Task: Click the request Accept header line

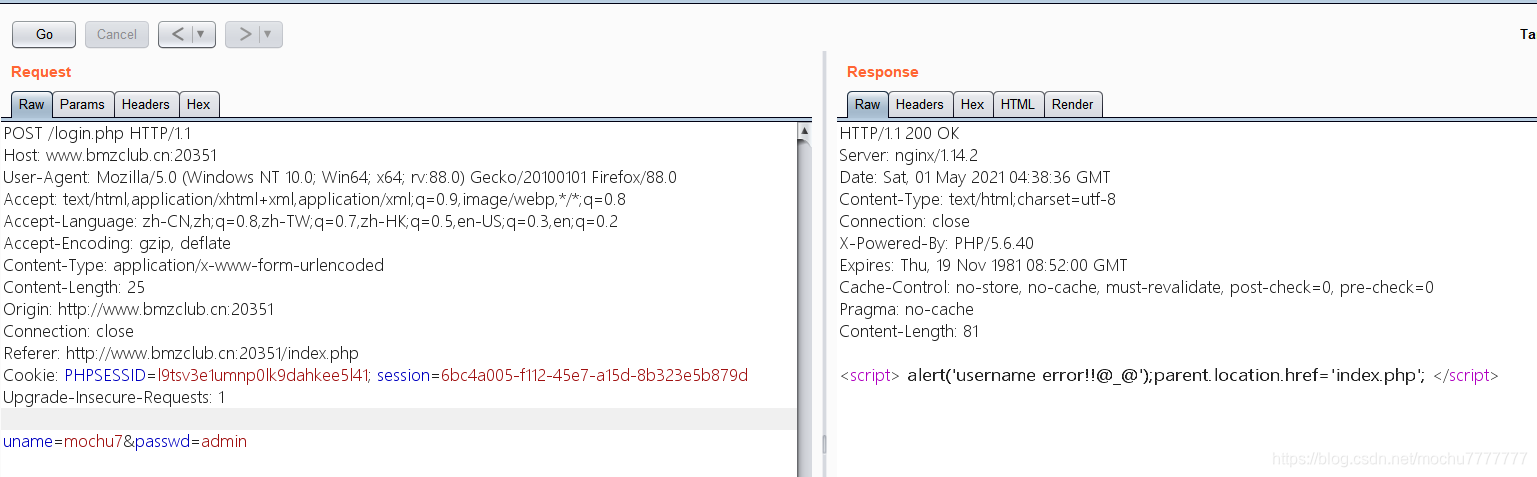Action: pos(315,199)
